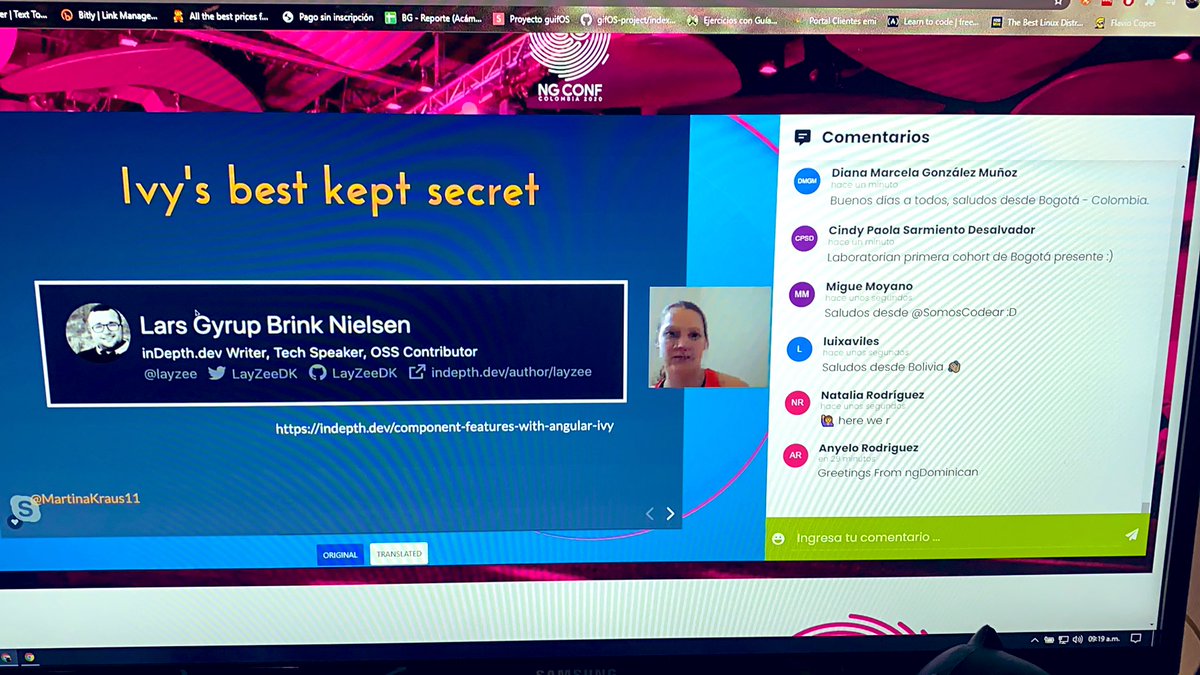The image size is (1200, 675).
Task: Click the Comentarios panel heading
Action: point(875,137)
